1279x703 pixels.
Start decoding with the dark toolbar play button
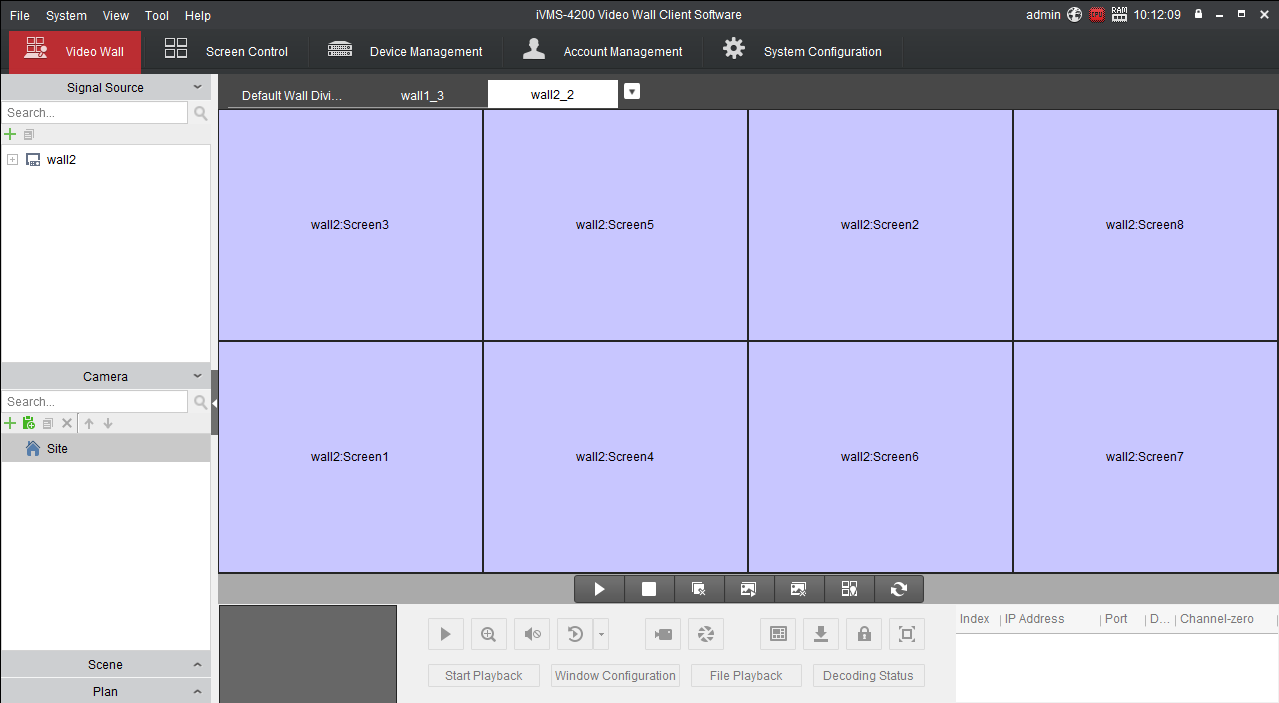[599, 589]
